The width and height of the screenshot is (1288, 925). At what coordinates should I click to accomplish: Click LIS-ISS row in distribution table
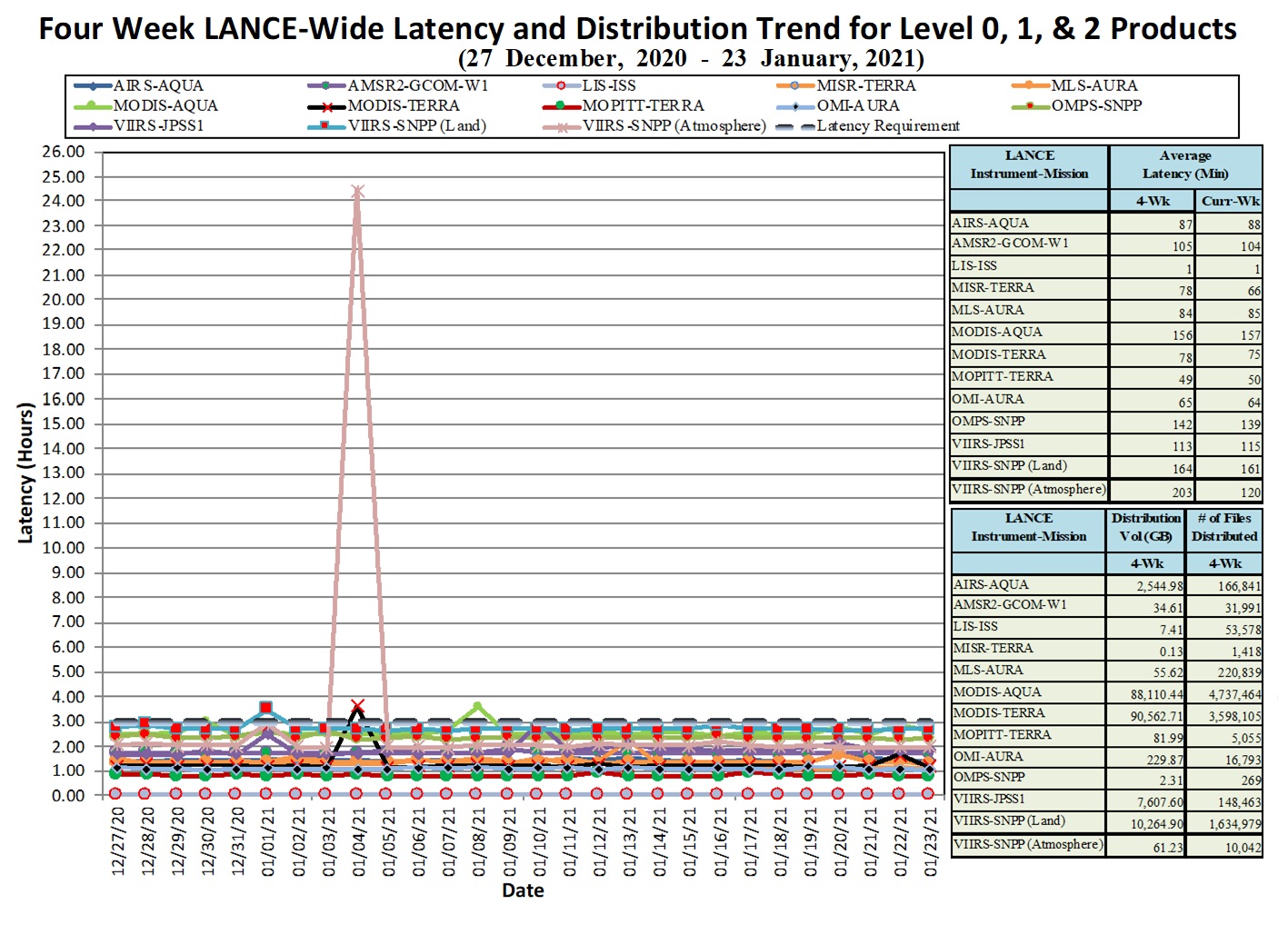[x=1107, y=628]
